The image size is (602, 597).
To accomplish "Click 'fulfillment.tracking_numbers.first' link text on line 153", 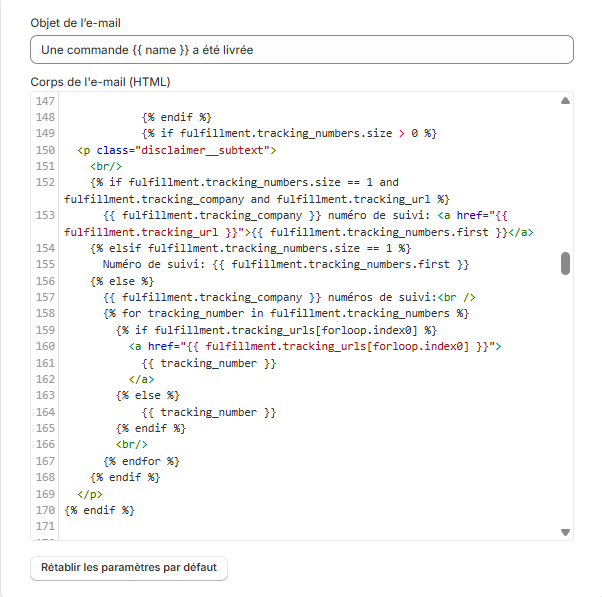I will pyautogui.click(x=379, y=232).
